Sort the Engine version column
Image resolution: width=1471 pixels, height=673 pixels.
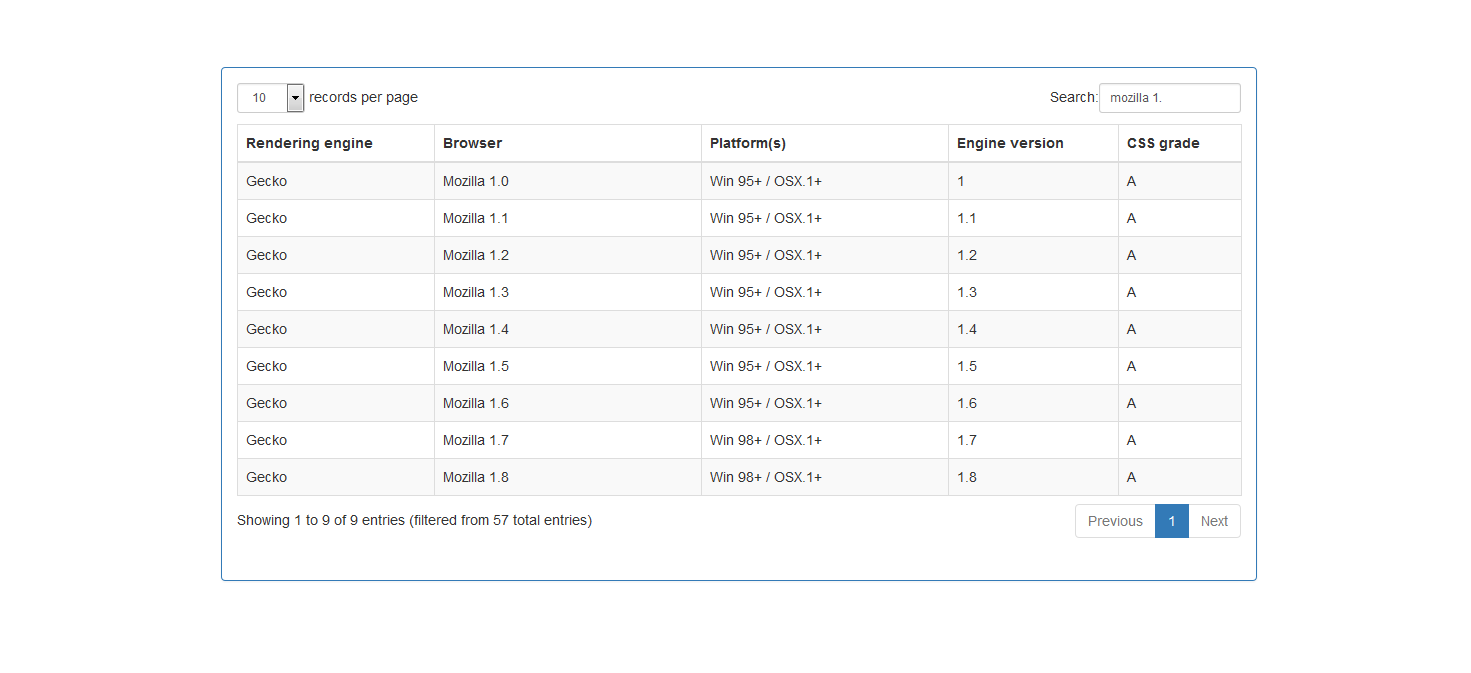coord(1009,143)
